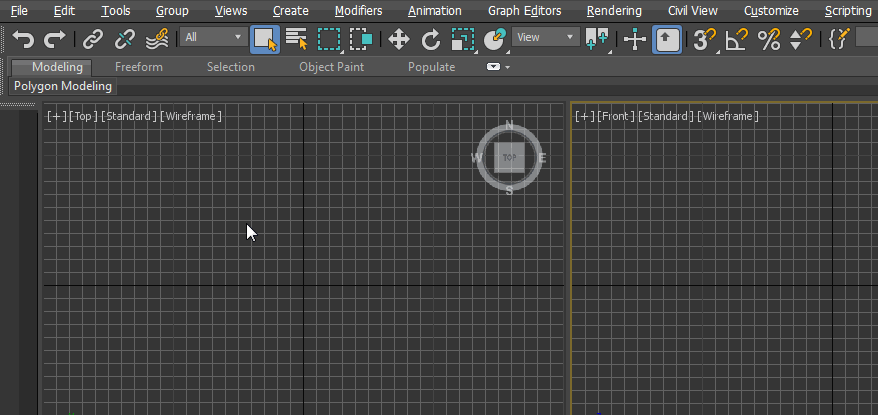
Task: Click the Unlink Selection icon
Action: click(x=125, y=40)
